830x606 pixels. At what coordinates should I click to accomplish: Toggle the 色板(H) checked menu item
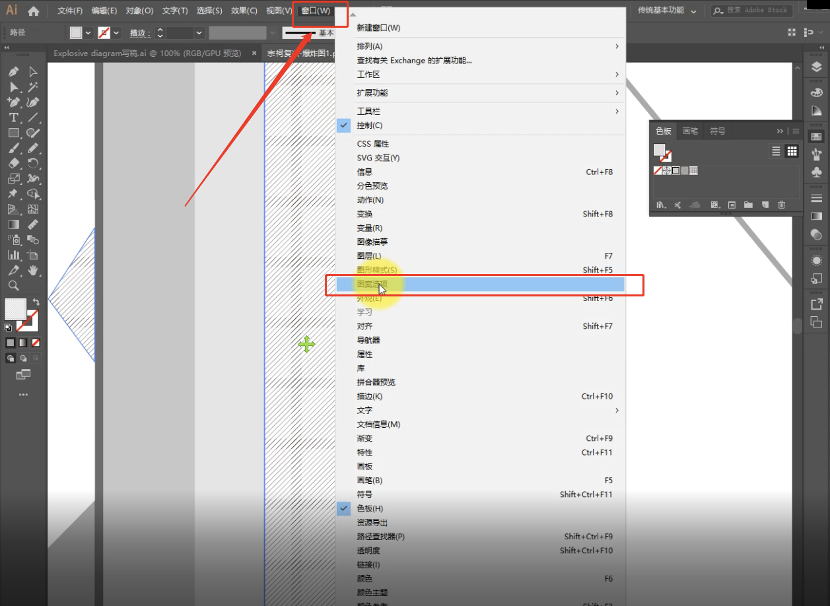[x=481, y=509]
